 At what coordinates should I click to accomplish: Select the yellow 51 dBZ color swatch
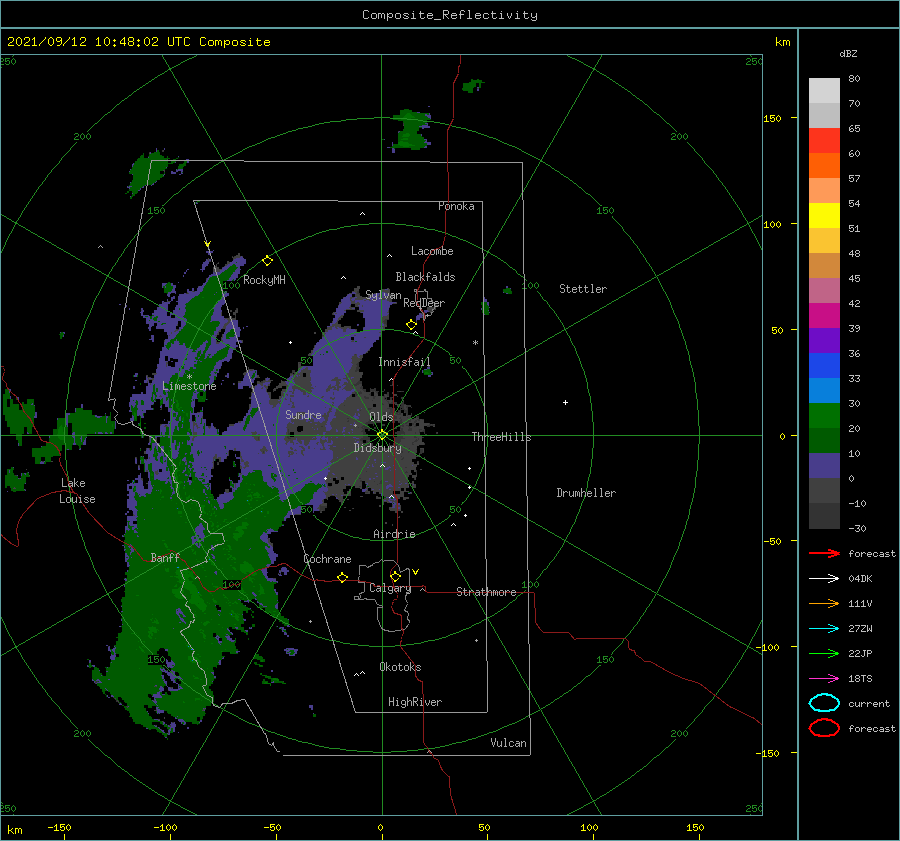pos(824,216)
